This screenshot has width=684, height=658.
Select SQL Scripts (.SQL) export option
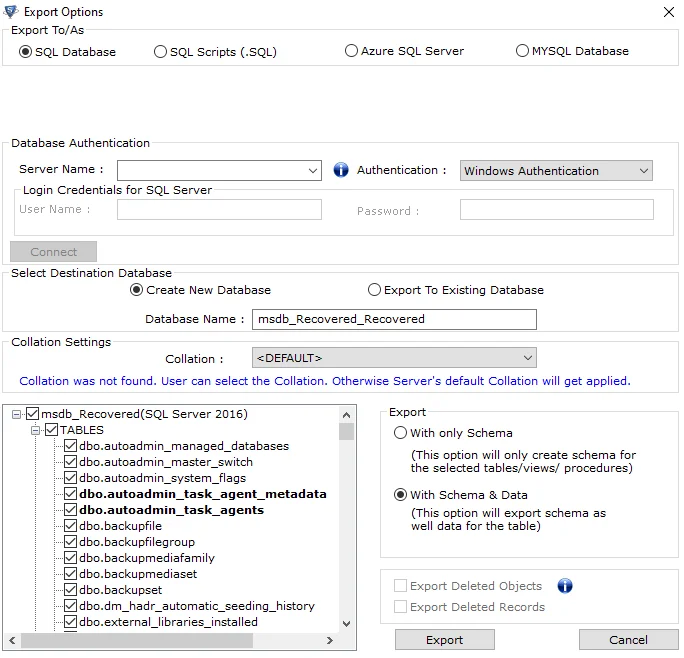[161, 52]
